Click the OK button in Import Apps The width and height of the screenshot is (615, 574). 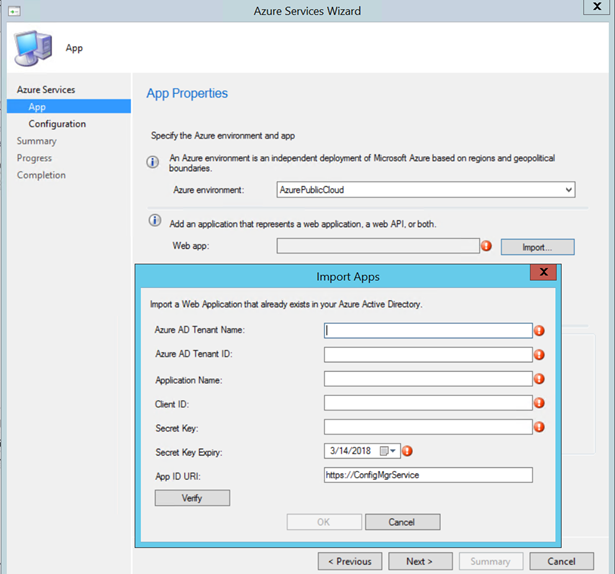[x=324, y=522]
